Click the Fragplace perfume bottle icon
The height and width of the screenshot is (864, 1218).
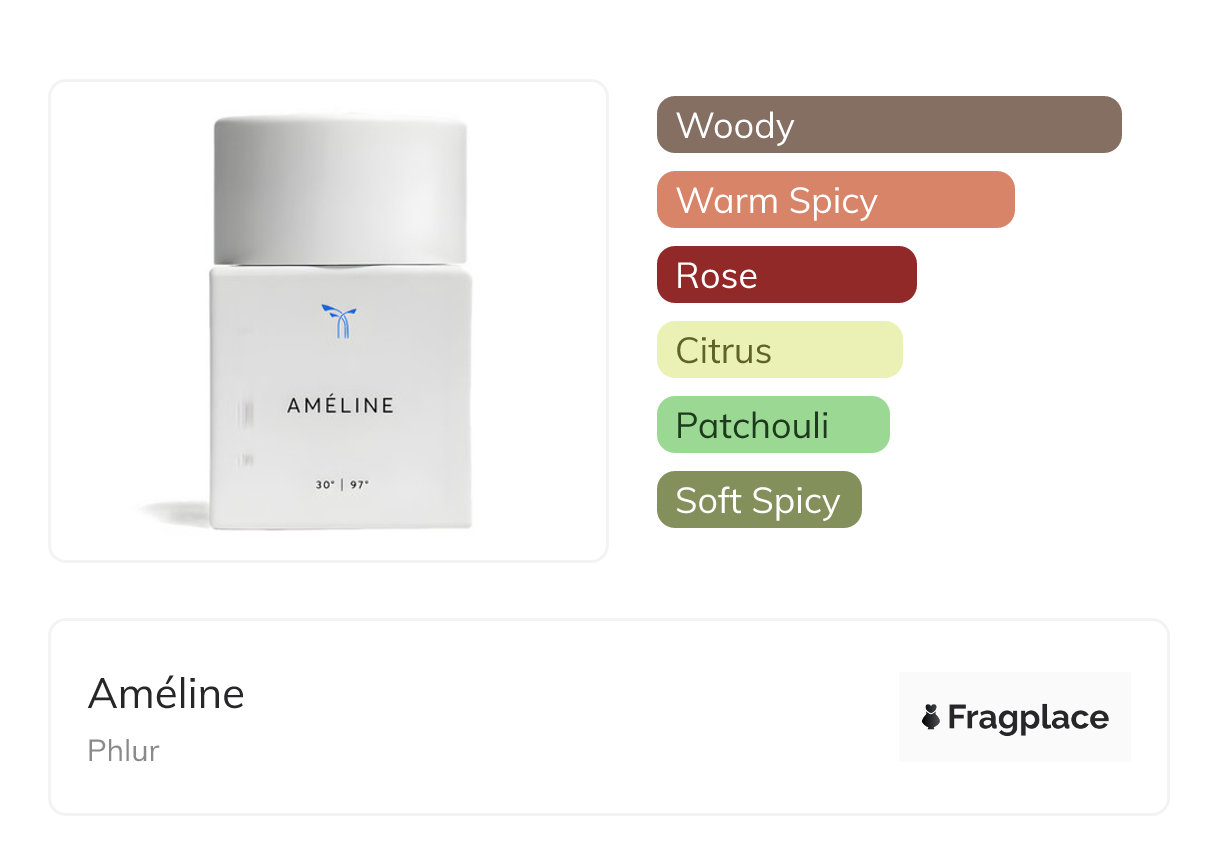(x=931, y=717)
